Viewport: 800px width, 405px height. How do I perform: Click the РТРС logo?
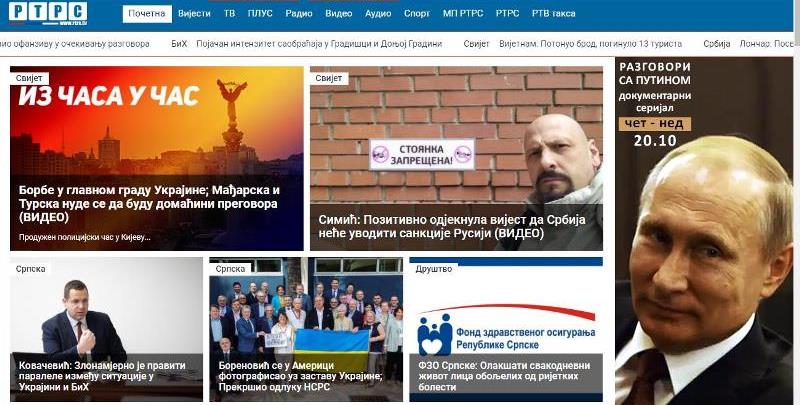tap(47, 12)
